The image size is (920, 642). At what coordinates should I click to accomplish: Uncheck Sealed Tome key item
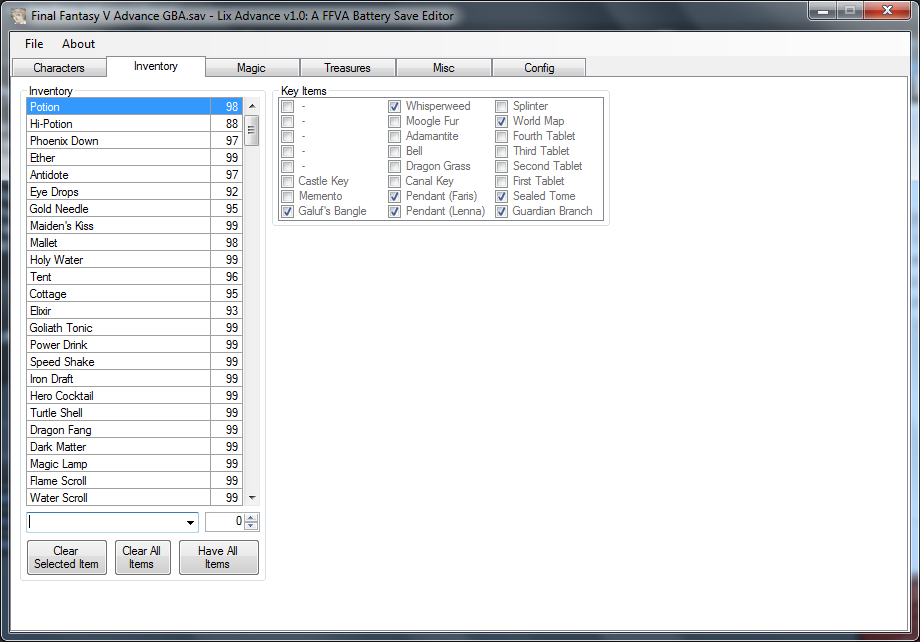click(502, 197)
